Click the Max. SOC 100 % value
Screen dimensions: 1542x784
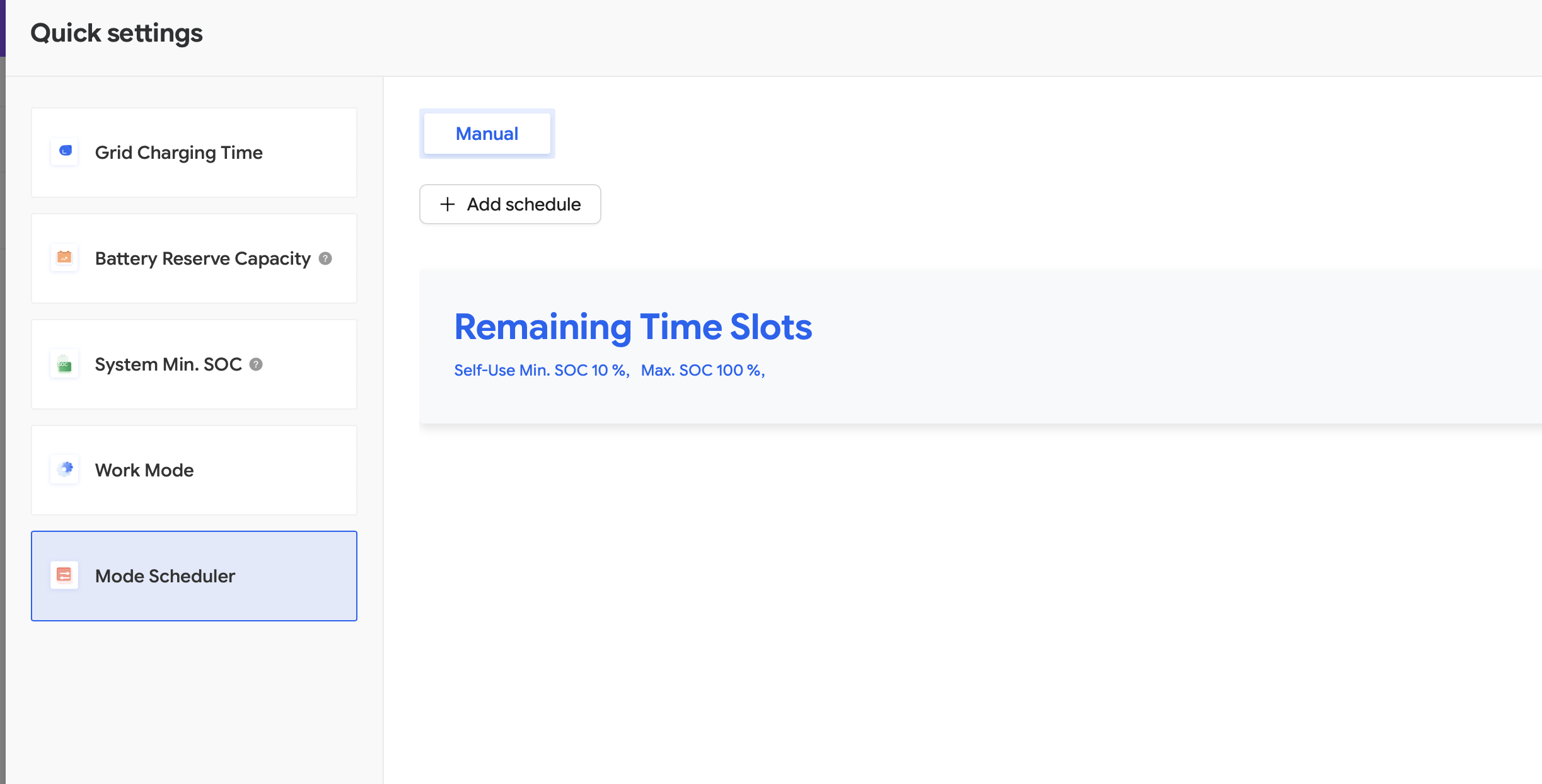[702, 371]
